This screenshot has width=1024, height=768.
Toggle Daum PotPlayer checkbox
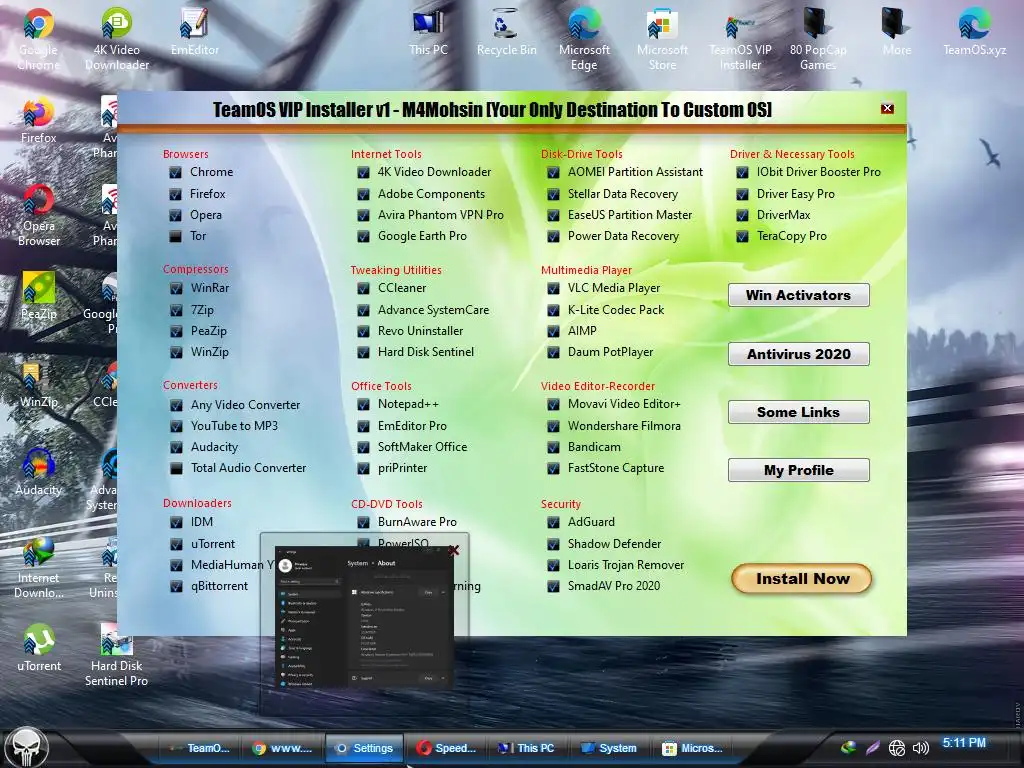[552, 353]
